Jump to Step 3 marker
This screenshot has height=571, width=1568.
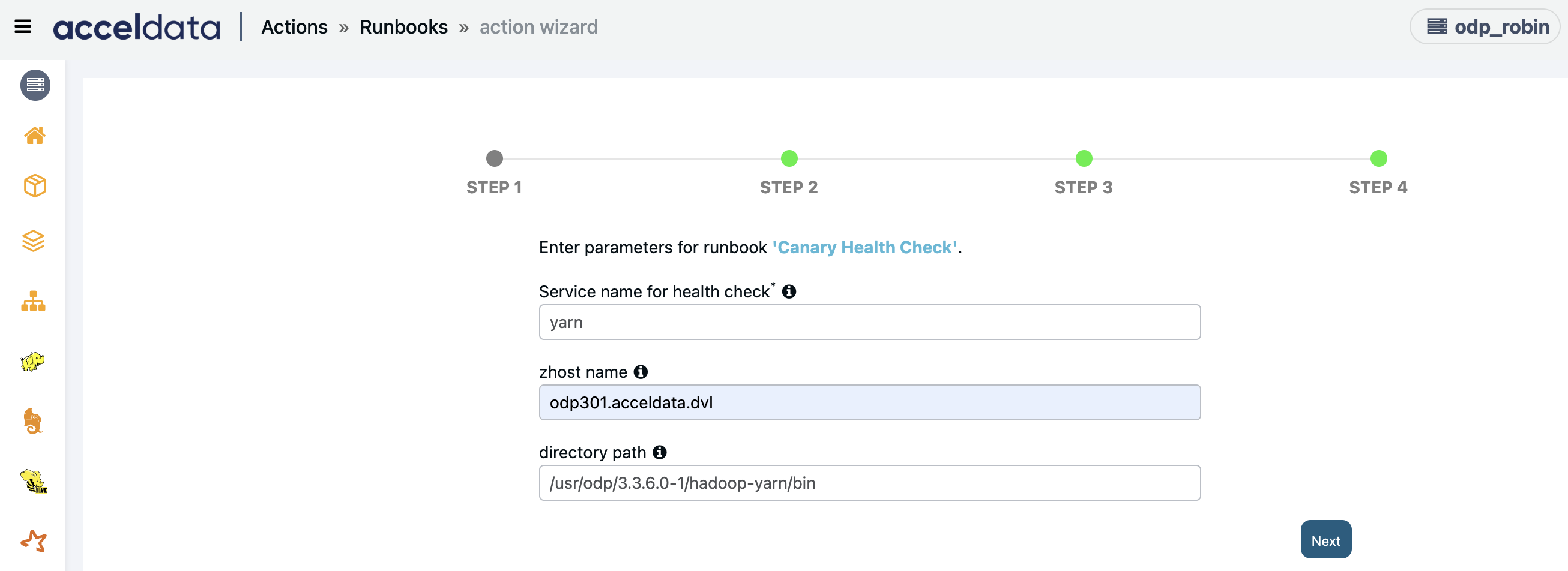(x=1084, y=159)
